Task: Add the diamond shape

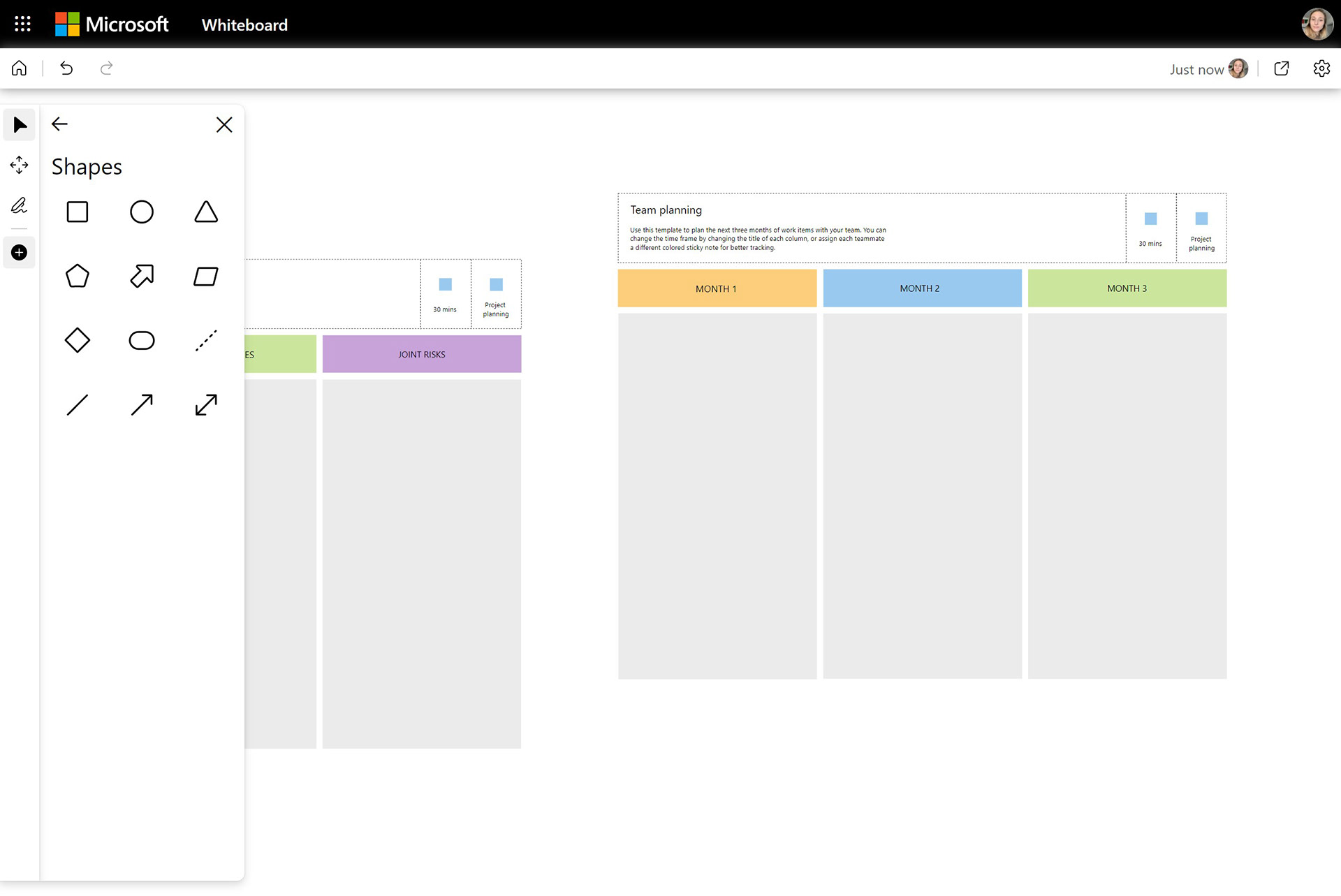Action: (x=78, y=341)
